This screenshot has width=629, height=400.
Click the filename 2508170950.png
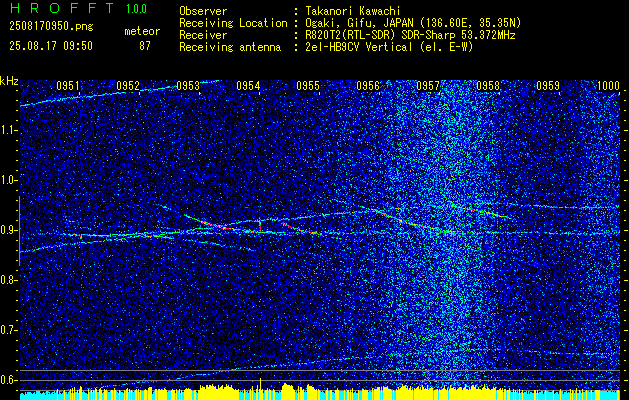[x=51, y=26]
